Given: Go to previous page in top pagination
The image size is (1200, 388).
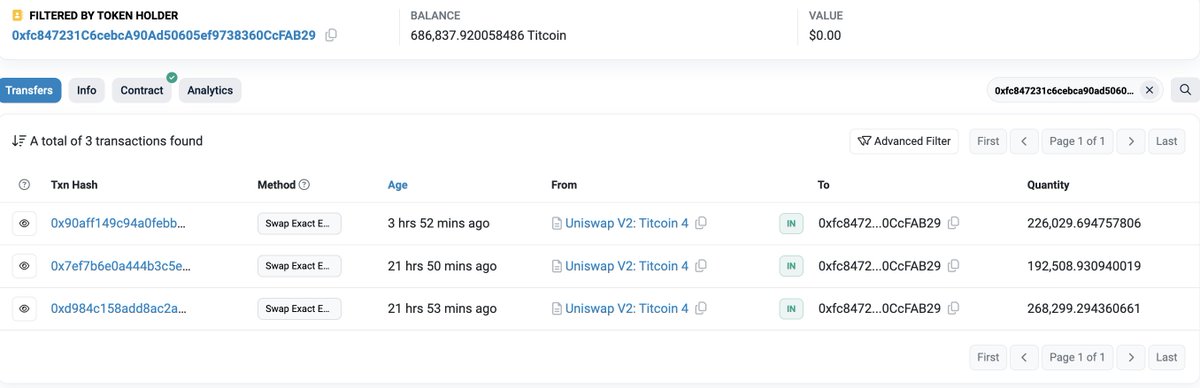Looking at the screenshot, I should pyautogui.click(x=1023, y=141).
